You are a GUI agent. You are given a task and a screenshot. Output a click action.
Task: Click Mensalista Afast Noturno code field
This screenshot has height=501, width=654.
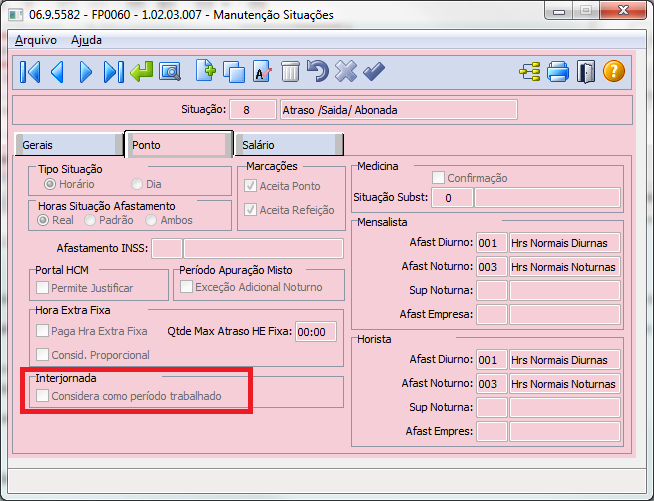click(492, 267)
